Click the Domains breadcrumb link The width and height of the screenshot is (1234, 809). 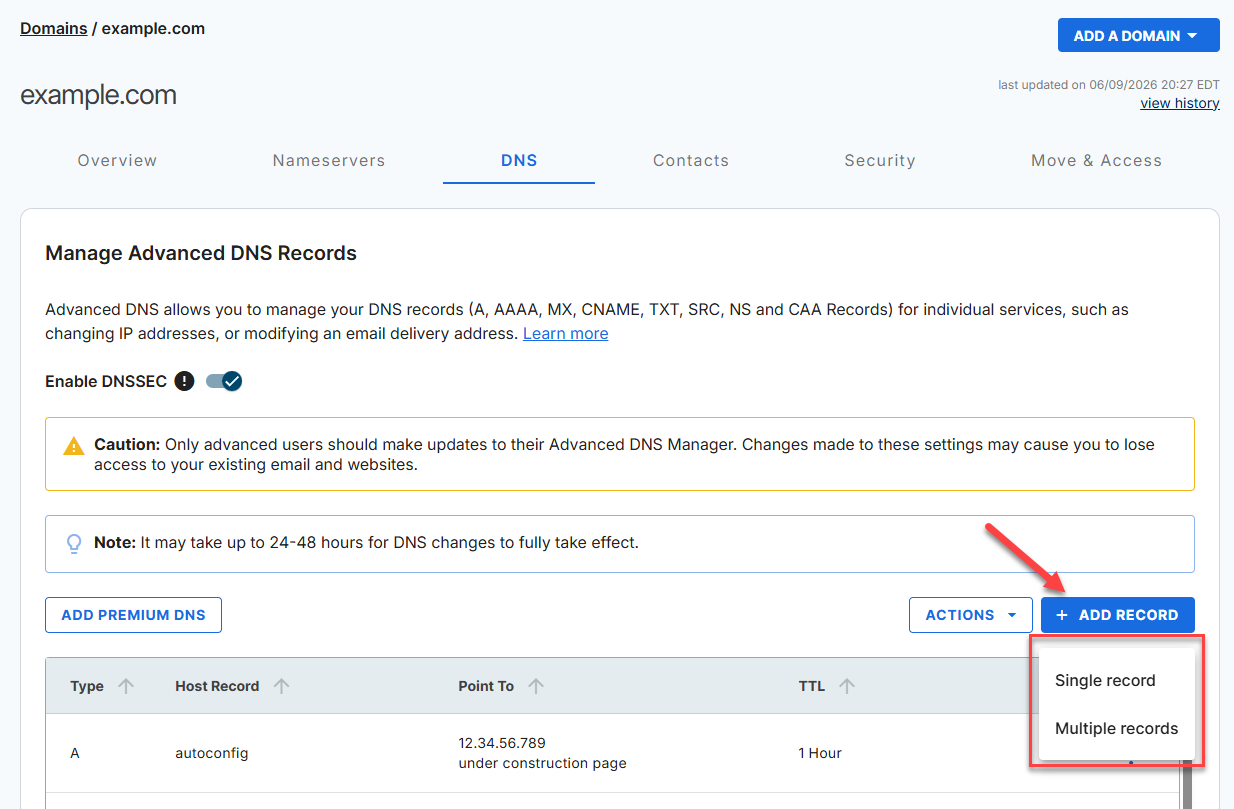(x=54, y=28)
